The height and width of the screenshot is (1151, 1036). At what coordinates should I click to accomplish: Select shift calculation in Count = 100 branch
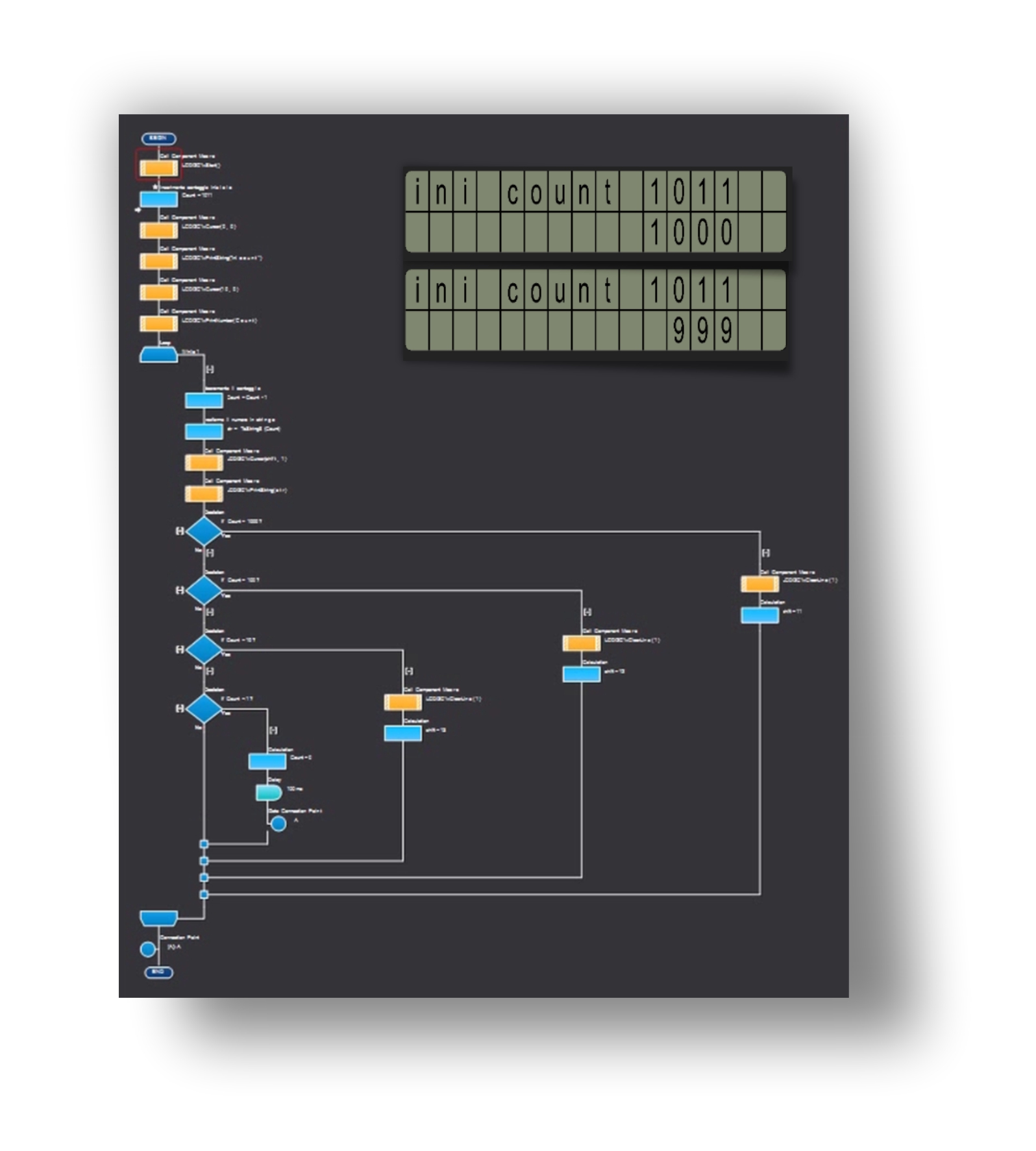tap(582, 675)
